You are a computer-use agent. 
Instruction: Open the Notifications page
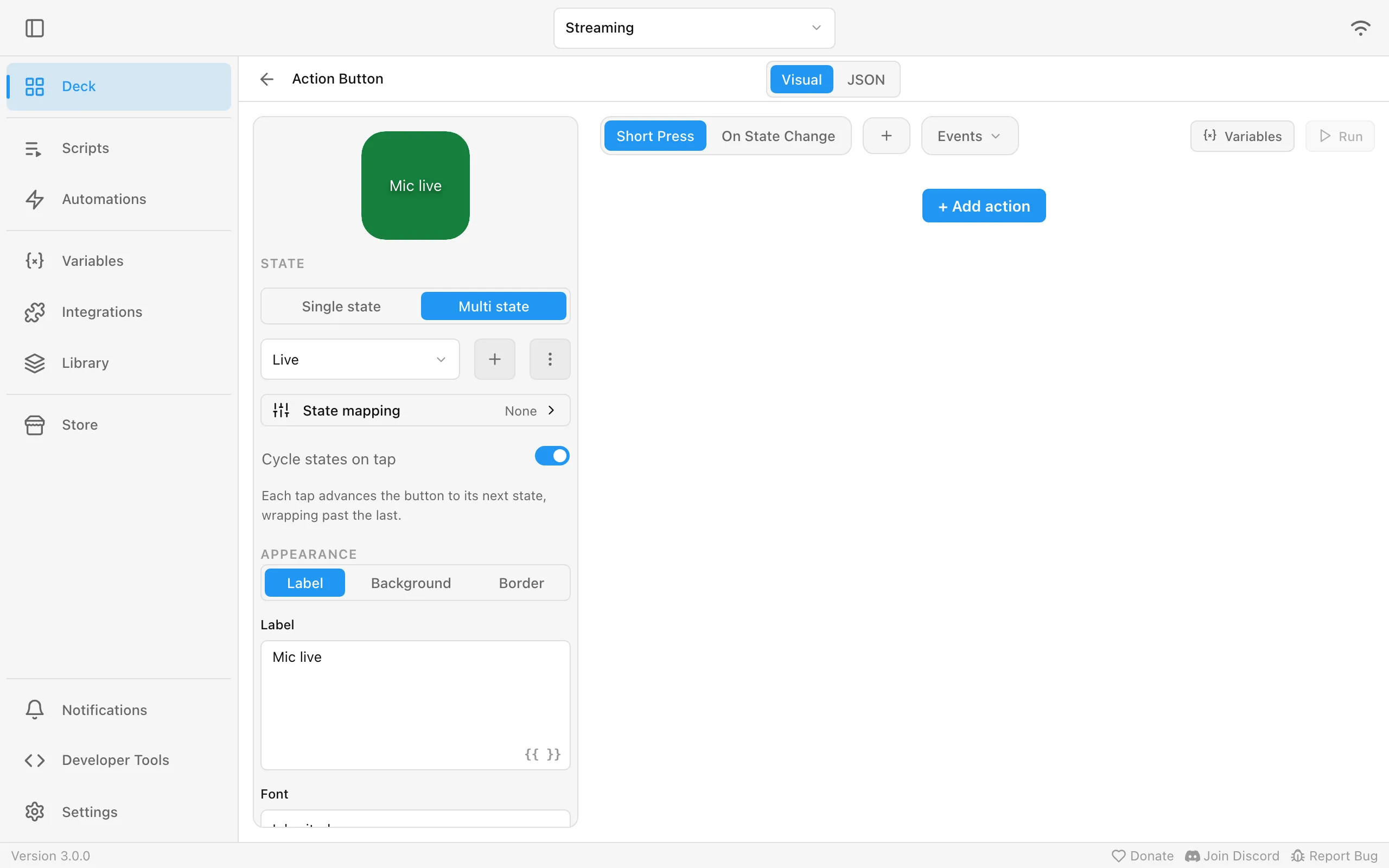tap(119, 710)
